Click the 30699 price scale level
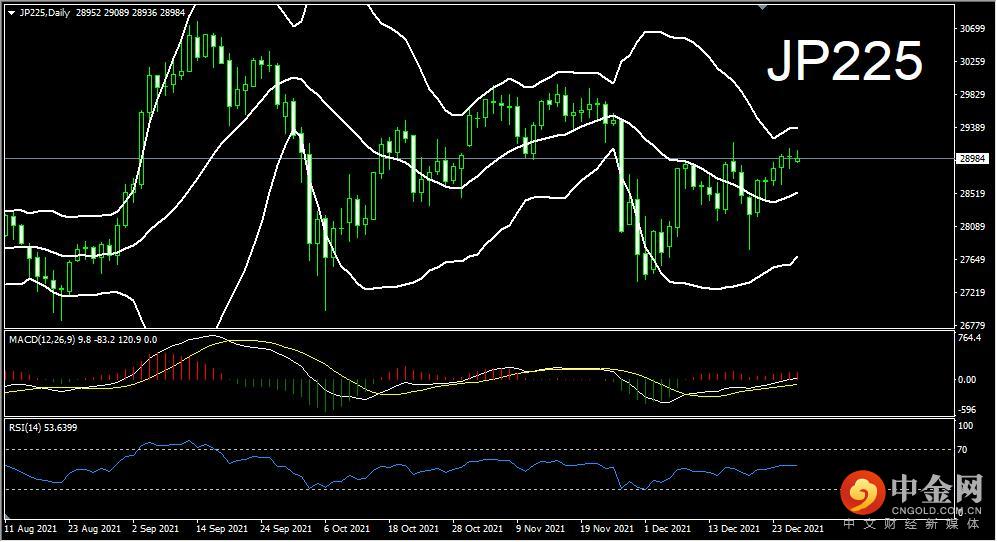This screenshot has height=542, width=997. 972,29
